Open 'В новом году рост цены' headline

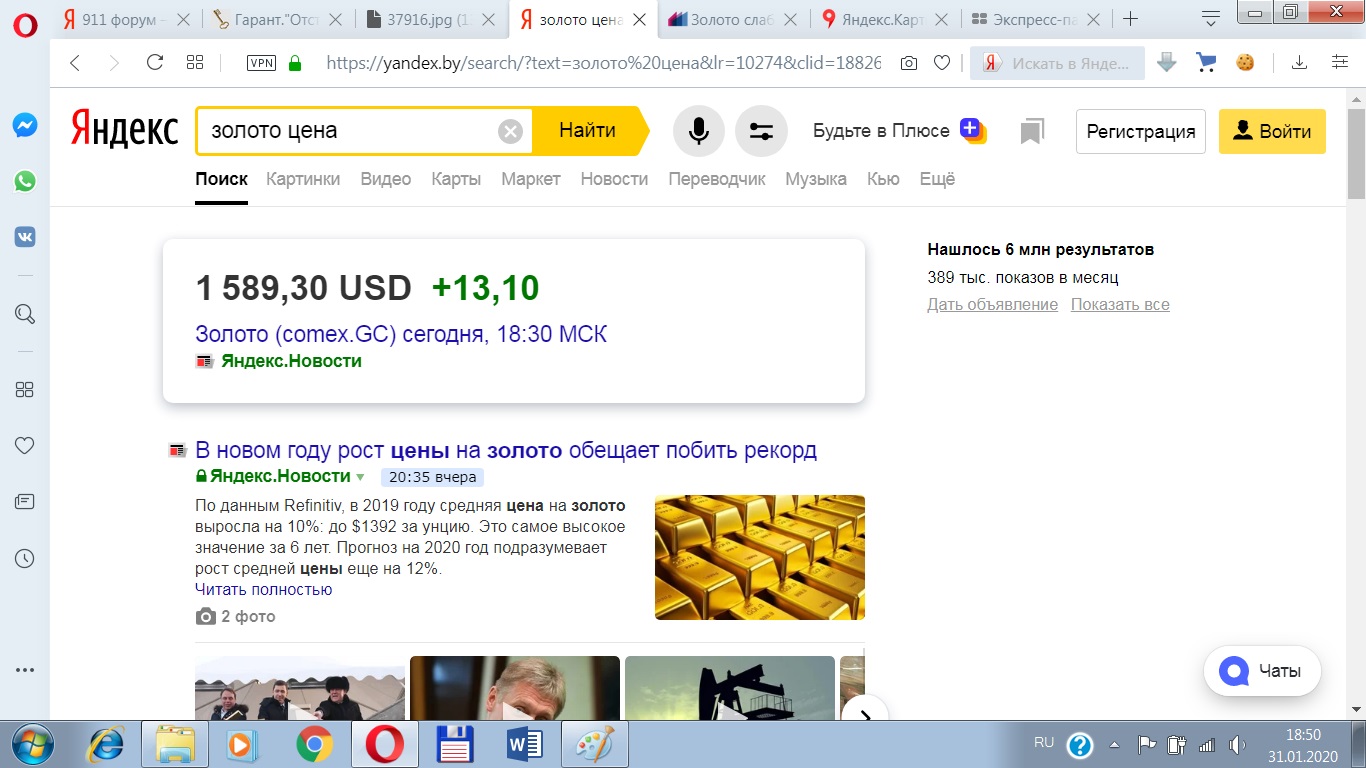[x=506, y=450]
